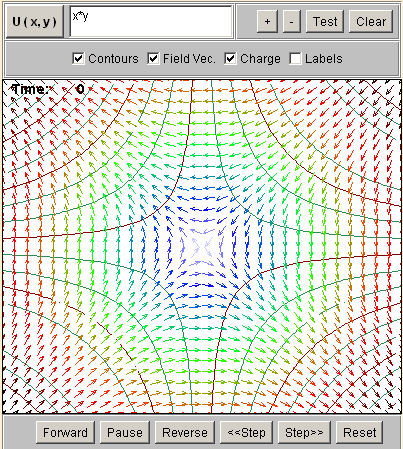Click into the potential function input field

(151, 22)
